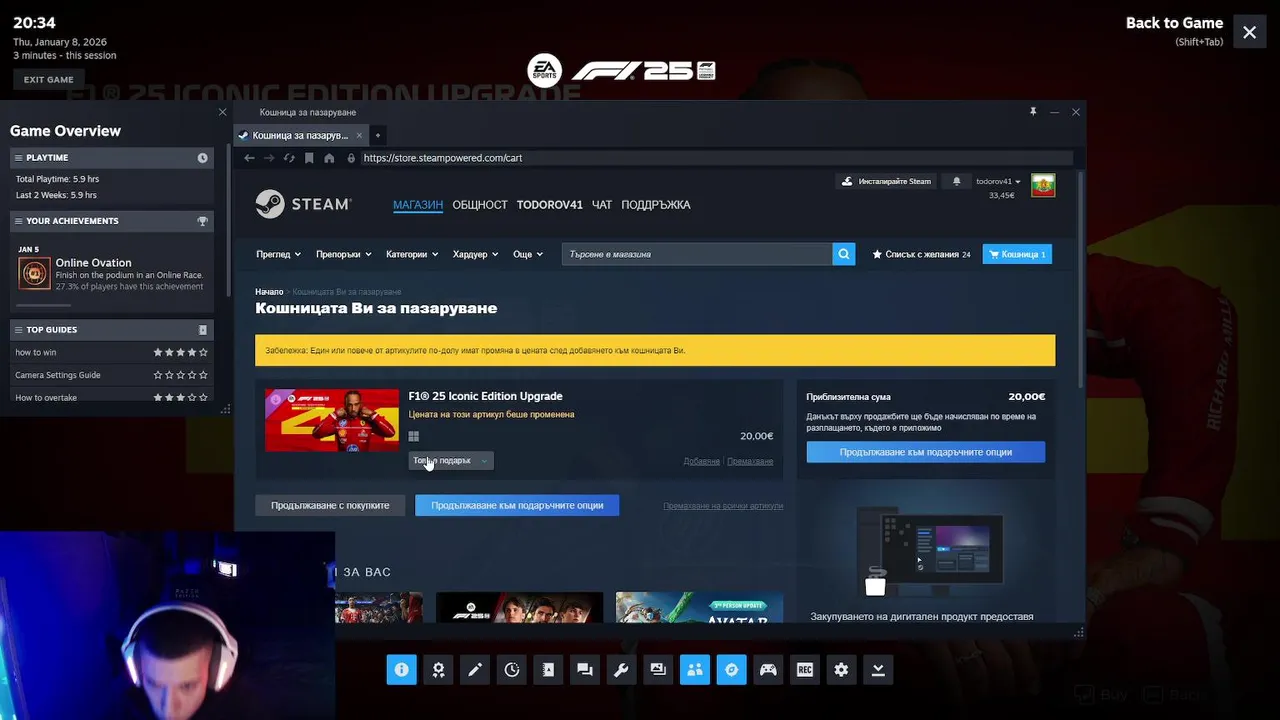
Task: Click into the store search field
Action: coord(697,254)
